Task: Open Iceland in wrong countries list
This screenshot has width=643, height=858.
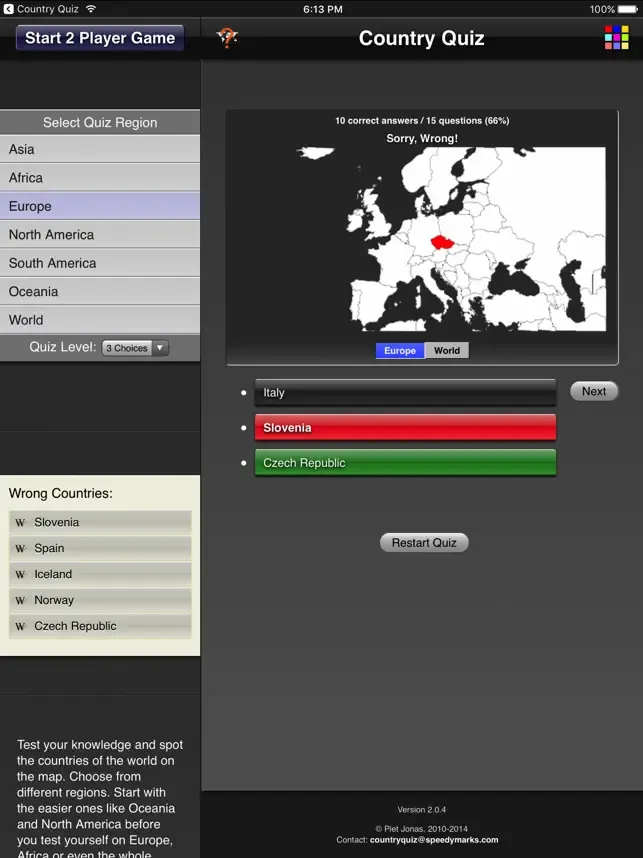Action: [x=100, y=575]
